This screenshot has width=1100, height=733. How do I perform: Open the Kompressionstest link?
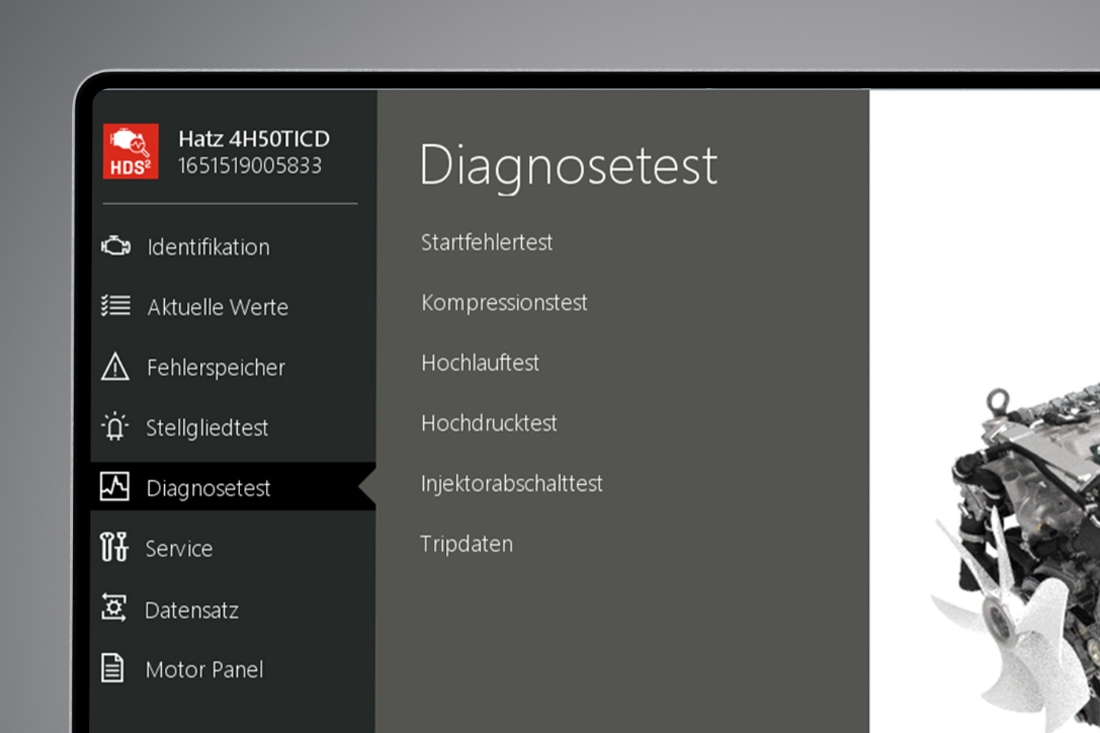point(504,302)
